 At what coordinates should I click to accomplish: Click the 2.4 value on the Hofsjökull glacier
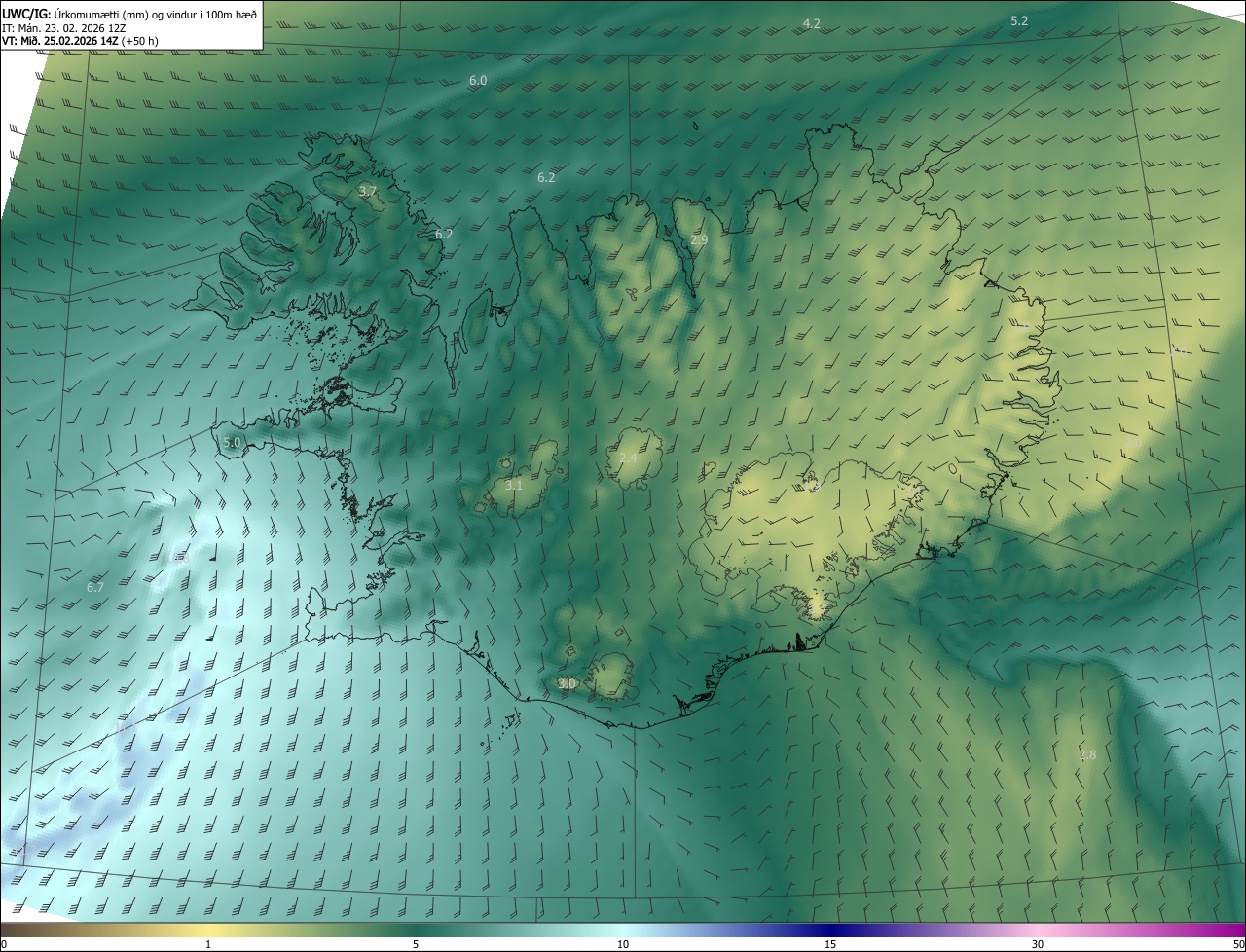coord(628,458)
